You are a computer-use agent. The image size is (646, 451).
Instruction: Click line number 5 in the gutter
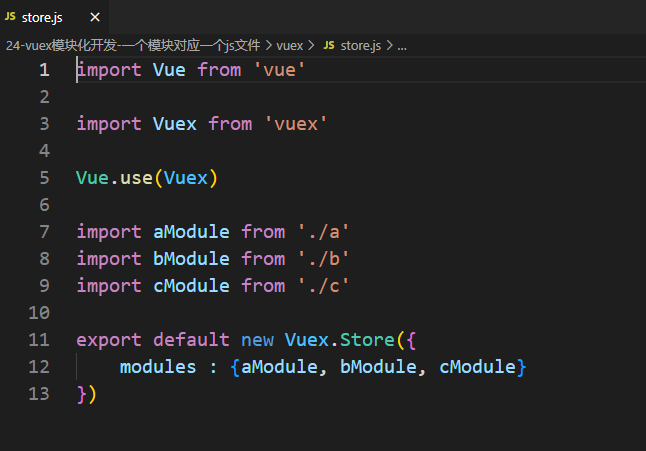coord(44,178)
